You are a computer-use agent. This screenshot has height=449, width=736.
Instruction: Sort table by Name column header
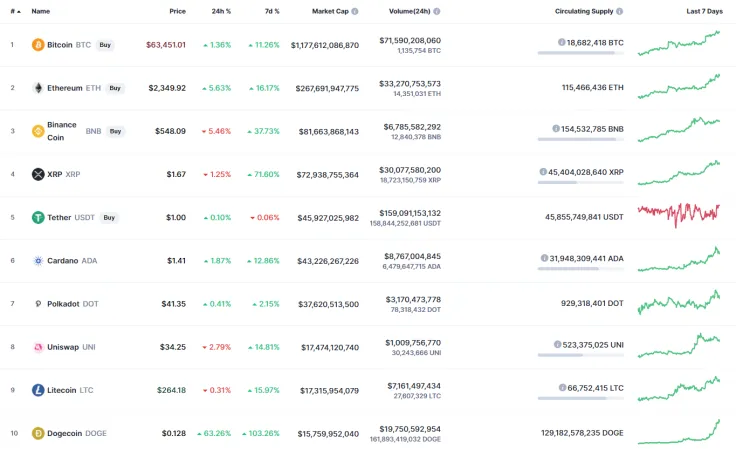(x=41, y=11)
